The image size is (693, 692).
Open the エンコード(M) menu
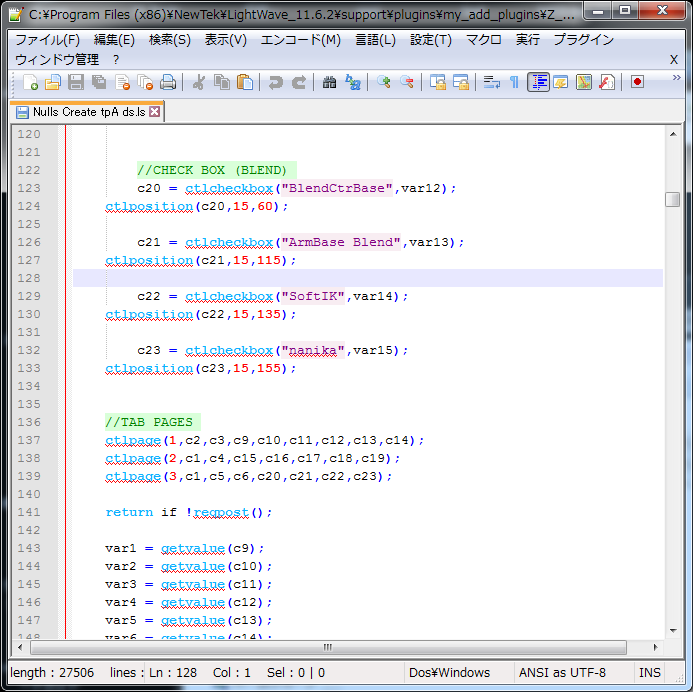click(x=301, y=40)
